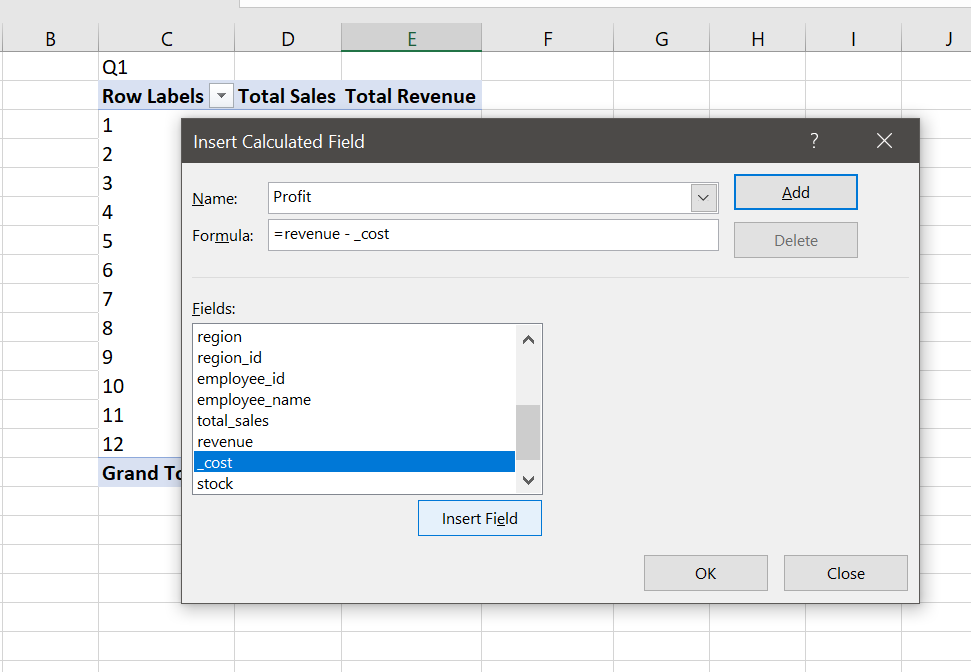Select employee_name in the Fields list
Screen dimensions: 971x672
[254, 400]
